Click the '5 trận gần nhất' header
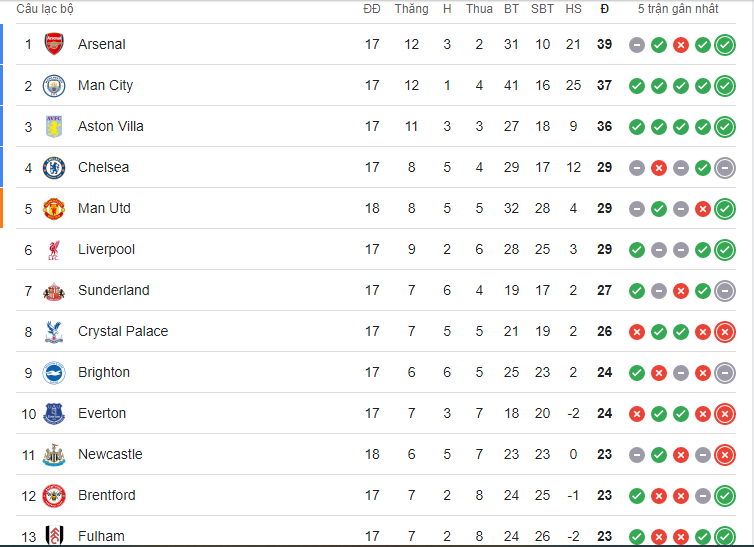 [x=678, y=9]
